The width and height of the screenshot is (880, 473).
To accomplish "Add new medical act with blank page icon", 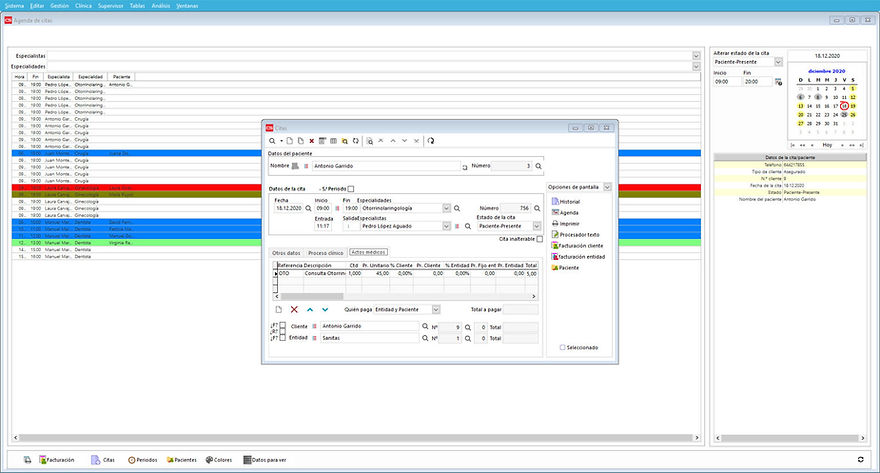I will (x=278, y=309).
